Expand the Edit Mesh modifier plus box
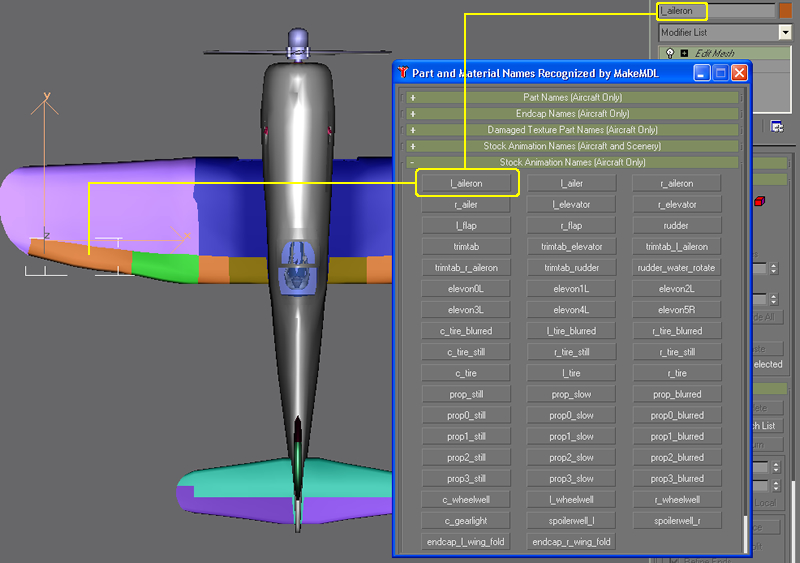The image size is (800, 563). (x=684, y=53)
